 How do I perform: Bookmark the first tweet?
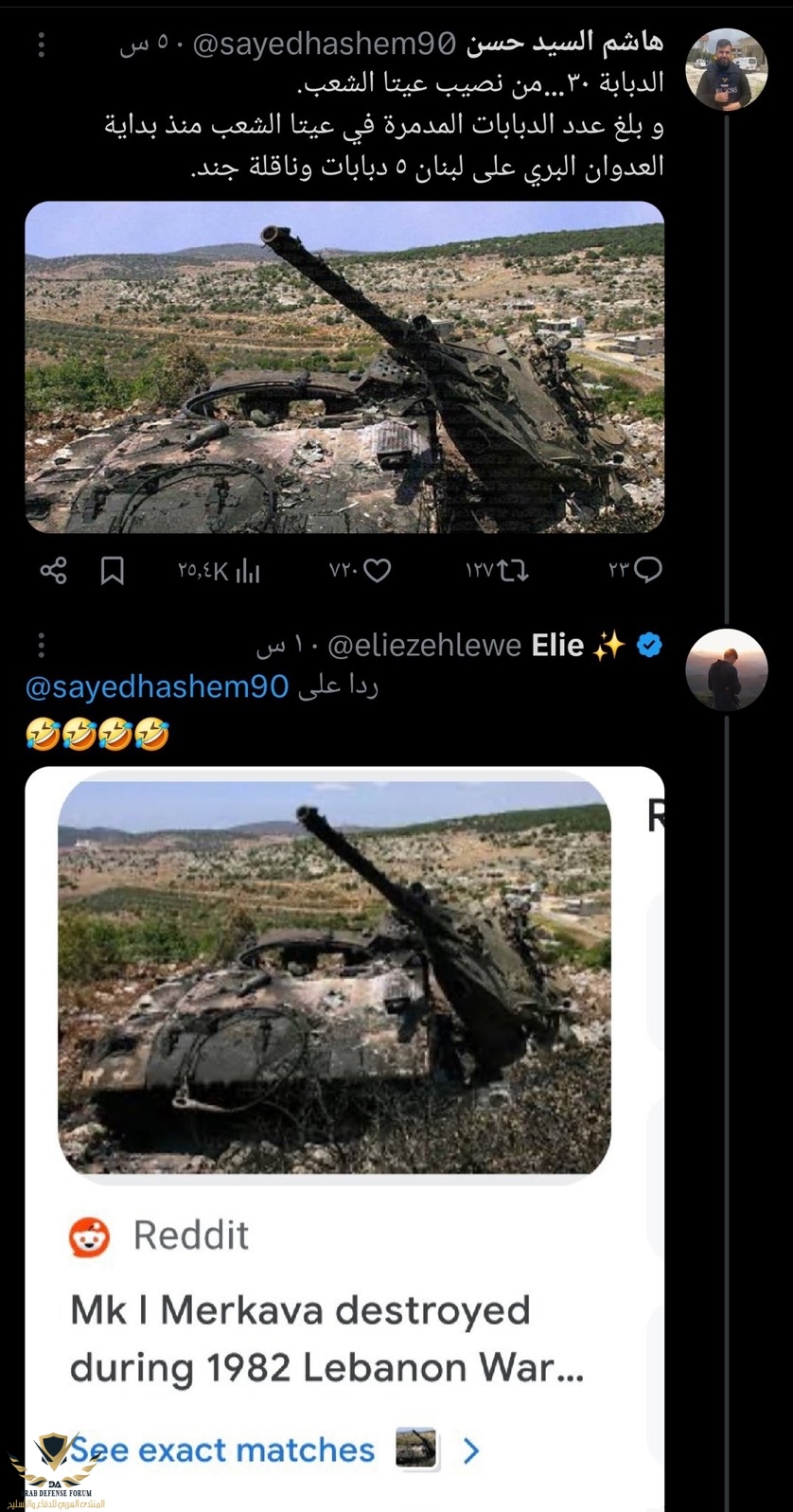click(x=113, y=571)
